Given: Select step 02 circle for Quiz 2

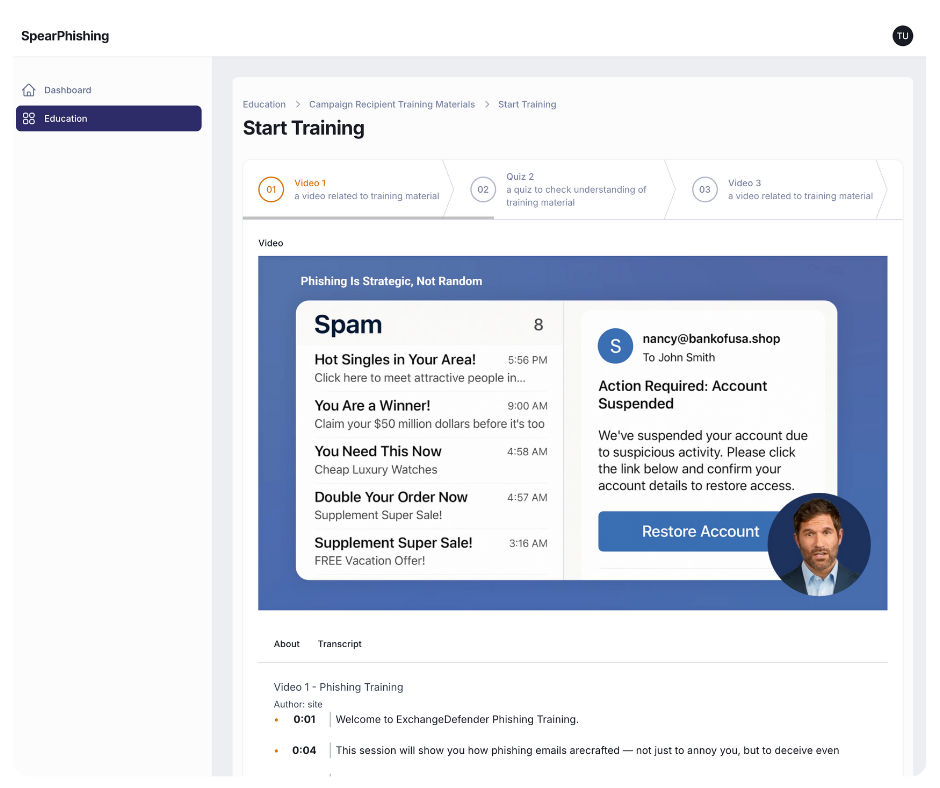Looking at the screenshot, I should click(483, 189).
